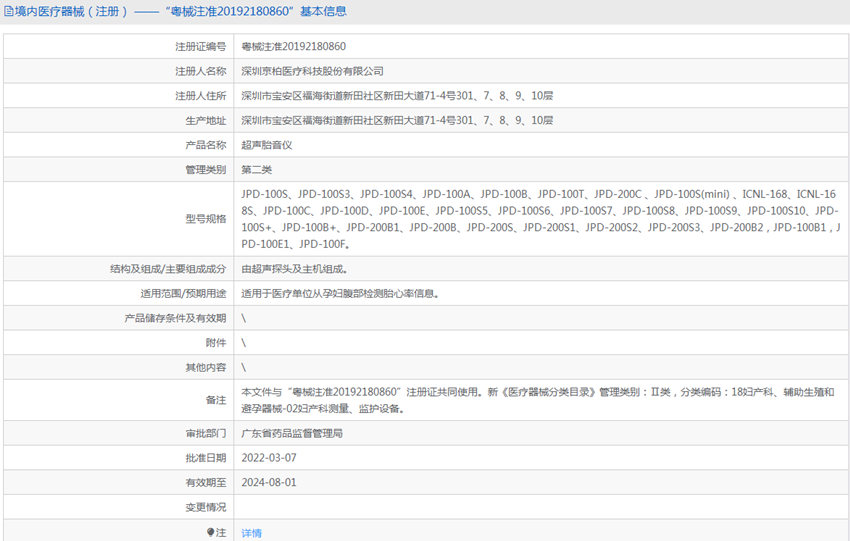Click the 结构及组成/主要组成成分 label

point(168,269)
